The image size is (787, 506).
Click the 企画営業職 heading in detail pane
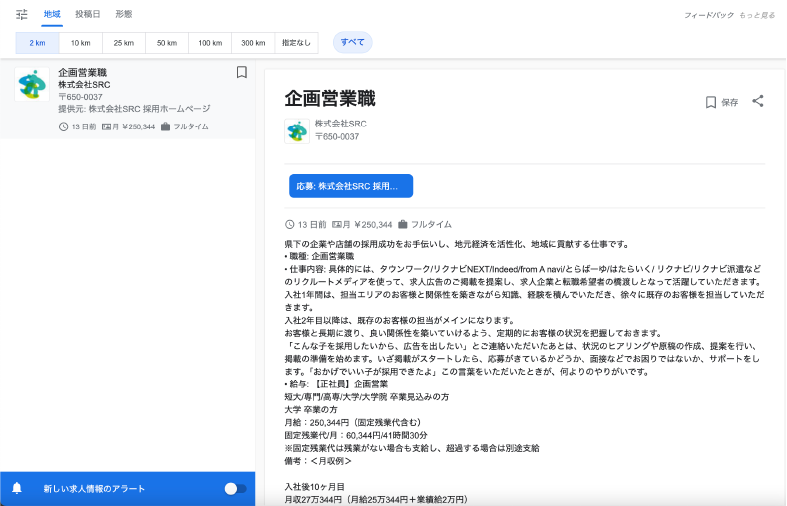[330, 99]
